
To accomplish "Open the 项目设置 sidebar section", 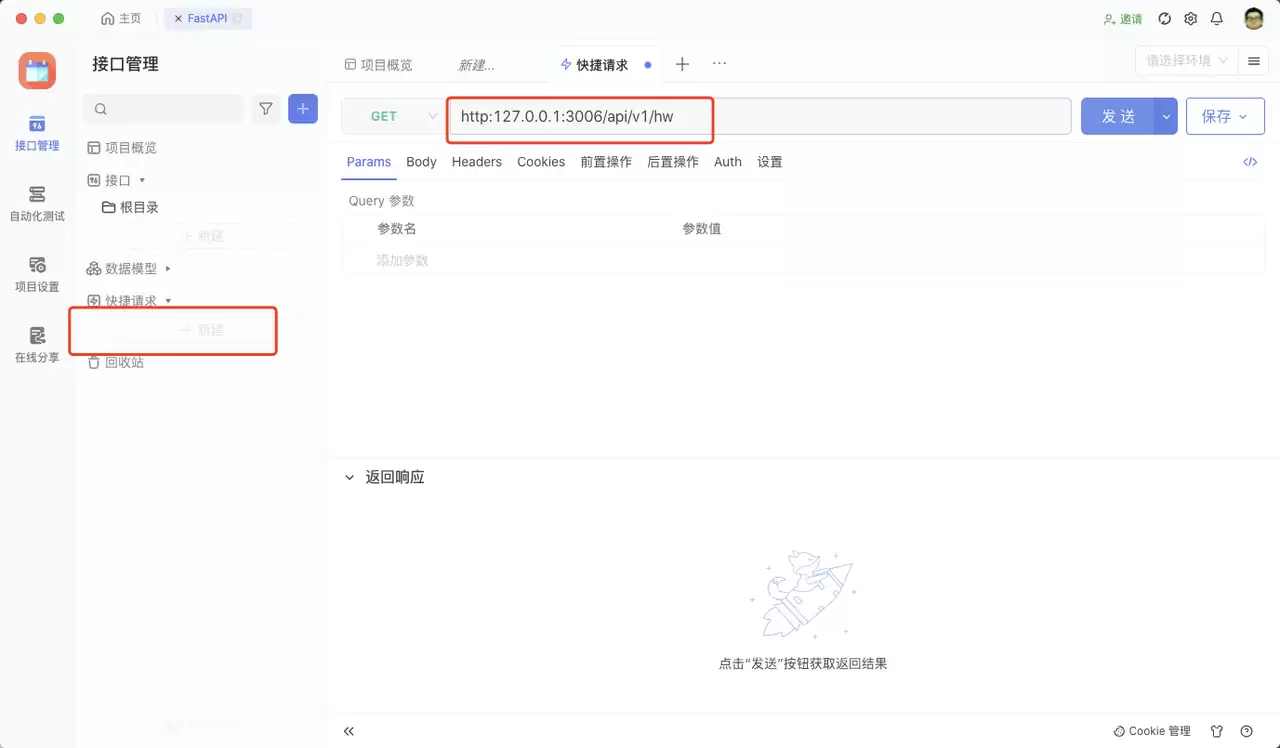I will [x=37, y=274].
